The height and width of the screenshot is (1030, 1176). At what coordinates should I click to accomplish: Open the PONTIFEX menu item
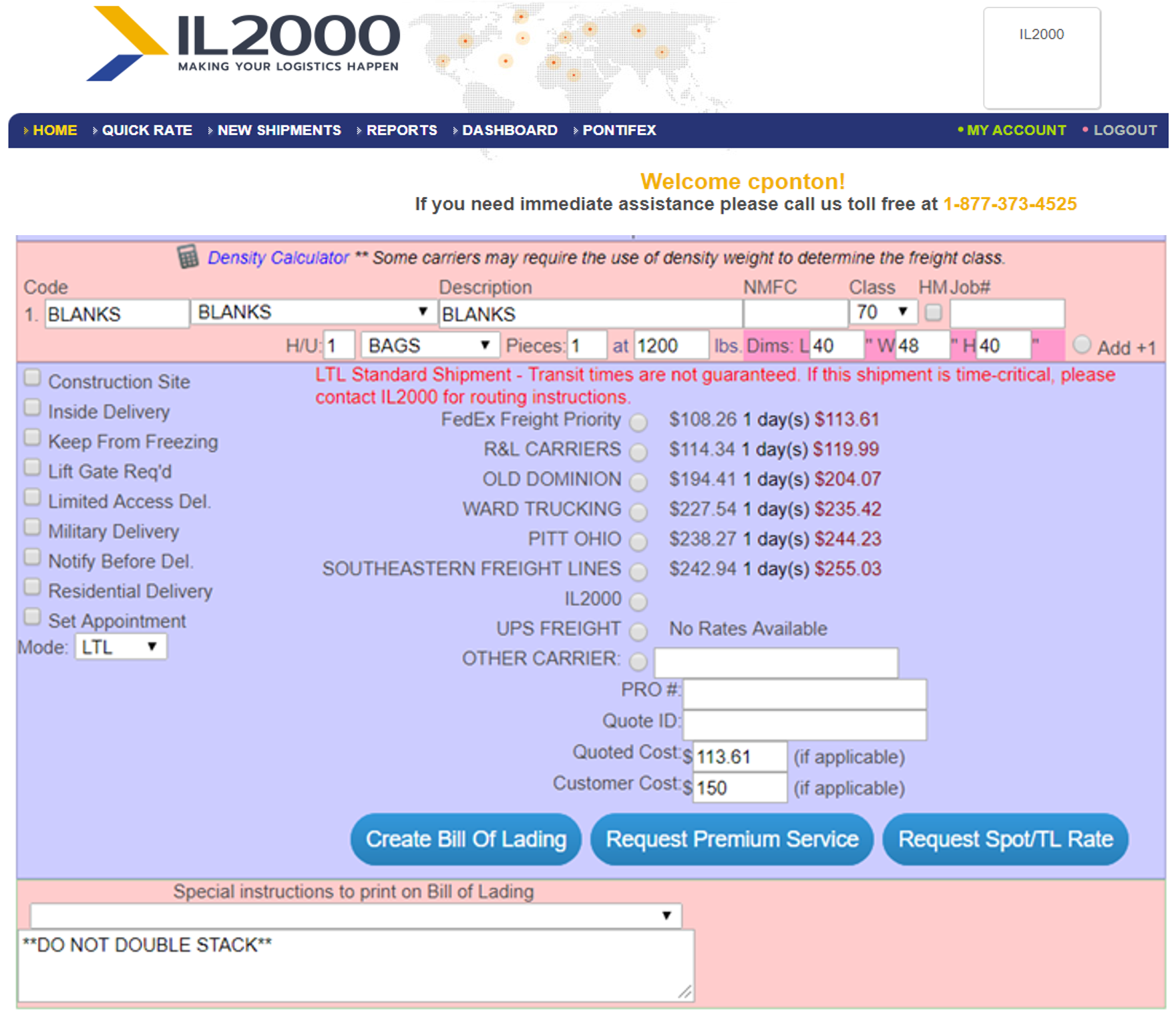(619, 130)
